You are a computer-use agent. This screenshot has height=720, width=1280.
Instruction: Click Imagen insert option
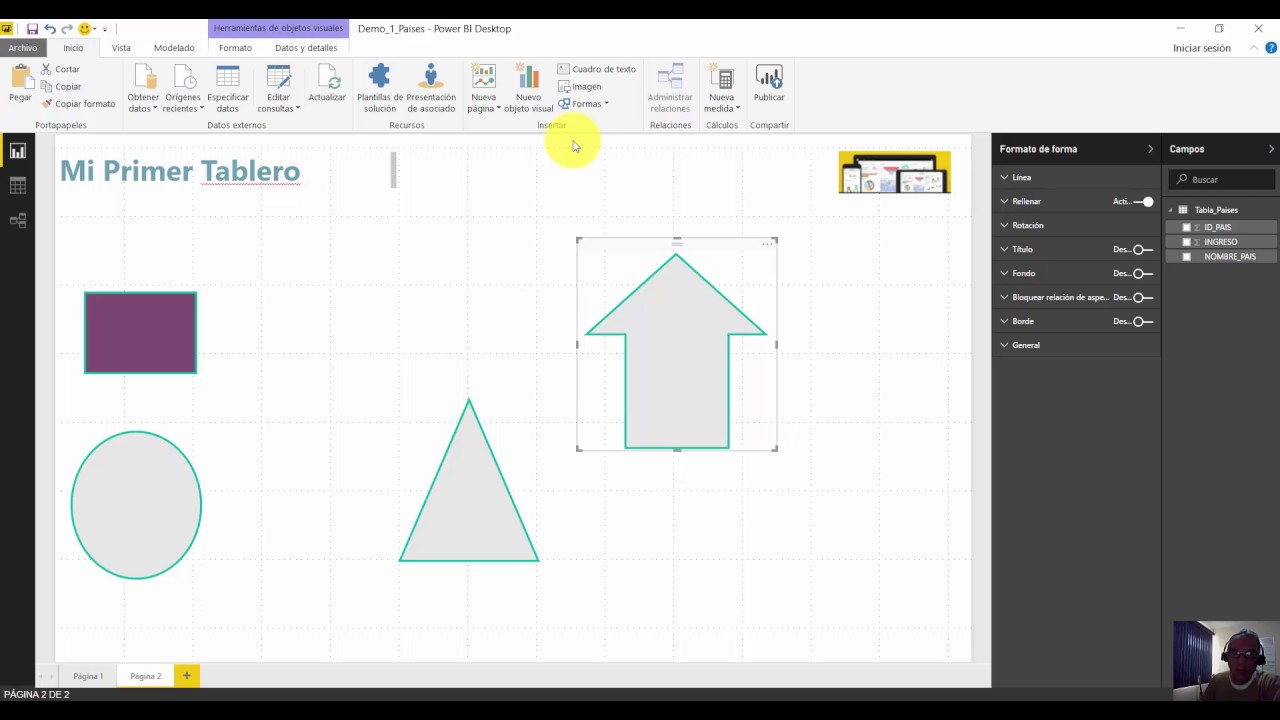tap(579, 87)
